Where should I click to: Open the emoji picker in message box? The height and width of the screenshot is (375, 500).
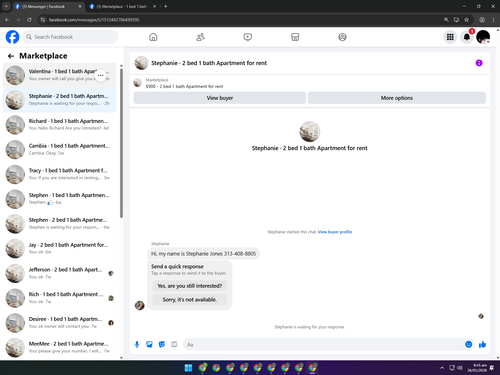[468, 344]
